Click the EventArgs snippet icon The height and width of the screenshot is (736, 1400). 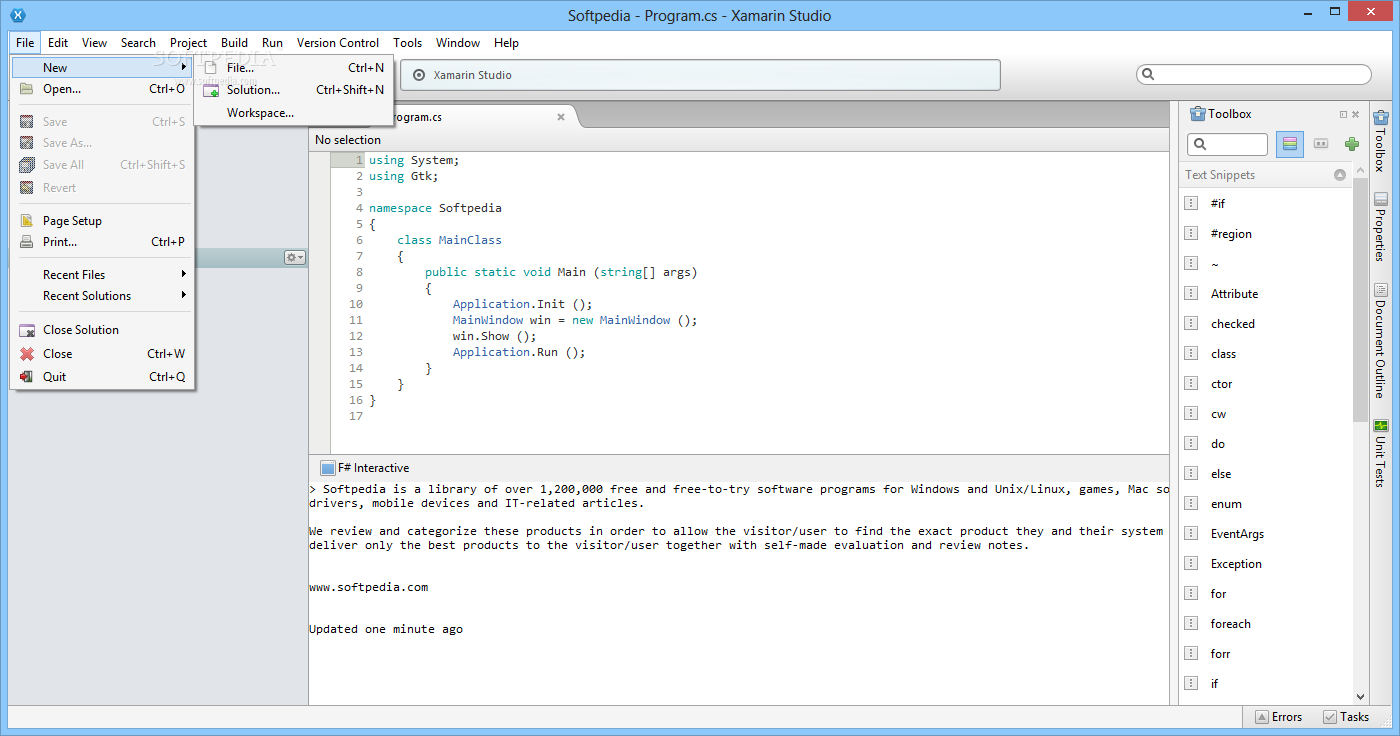coord(1191,533)
